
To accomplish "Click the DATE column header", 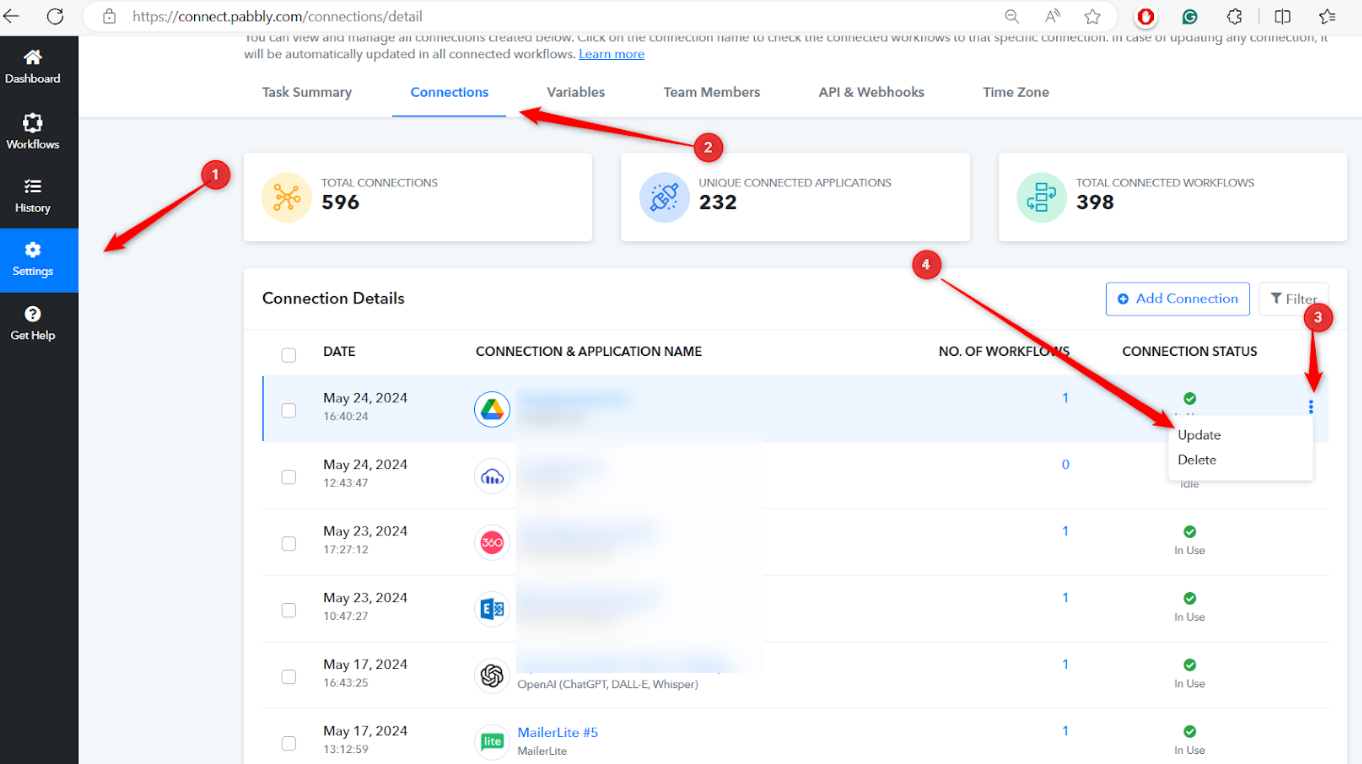I will tap(339, 351).
